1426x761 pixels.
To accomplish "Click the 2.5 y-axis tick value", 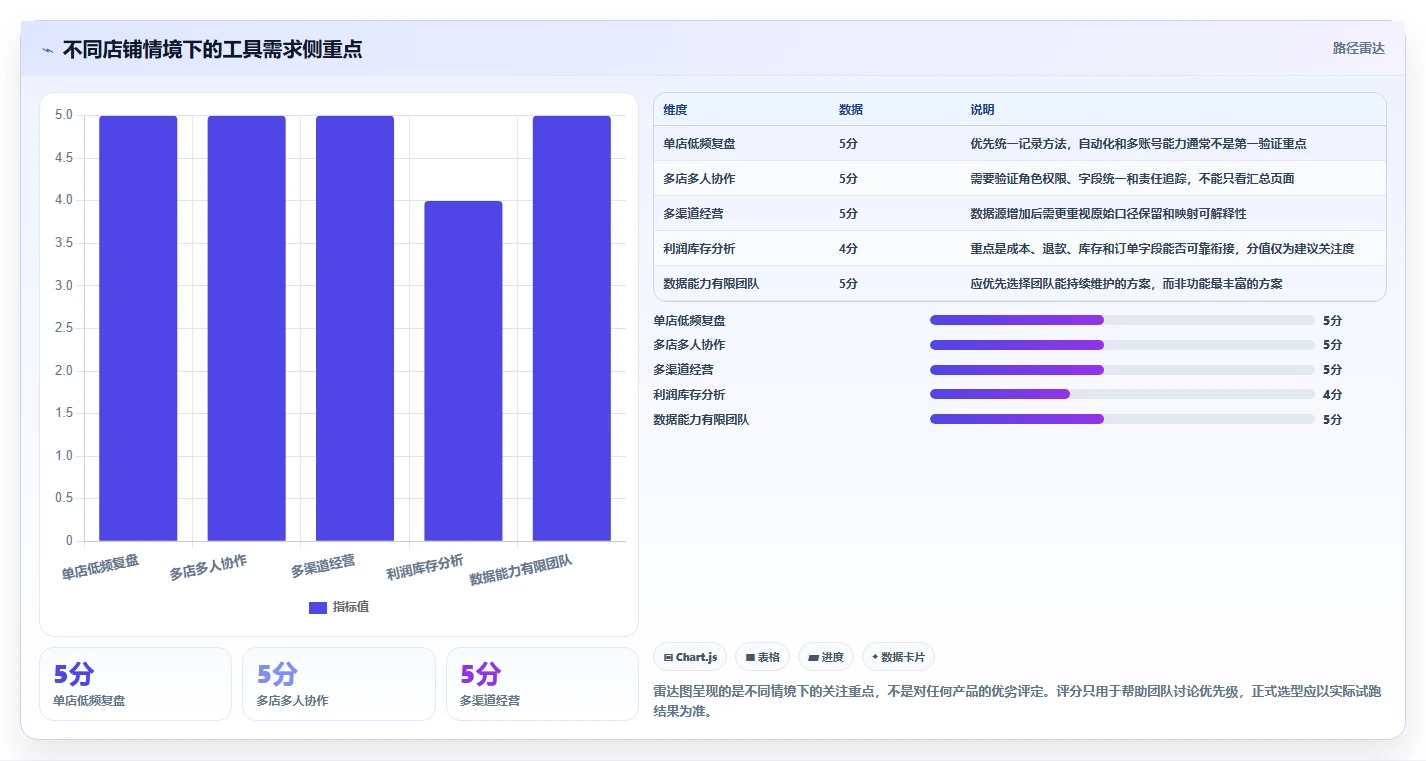I will [64, 328].
